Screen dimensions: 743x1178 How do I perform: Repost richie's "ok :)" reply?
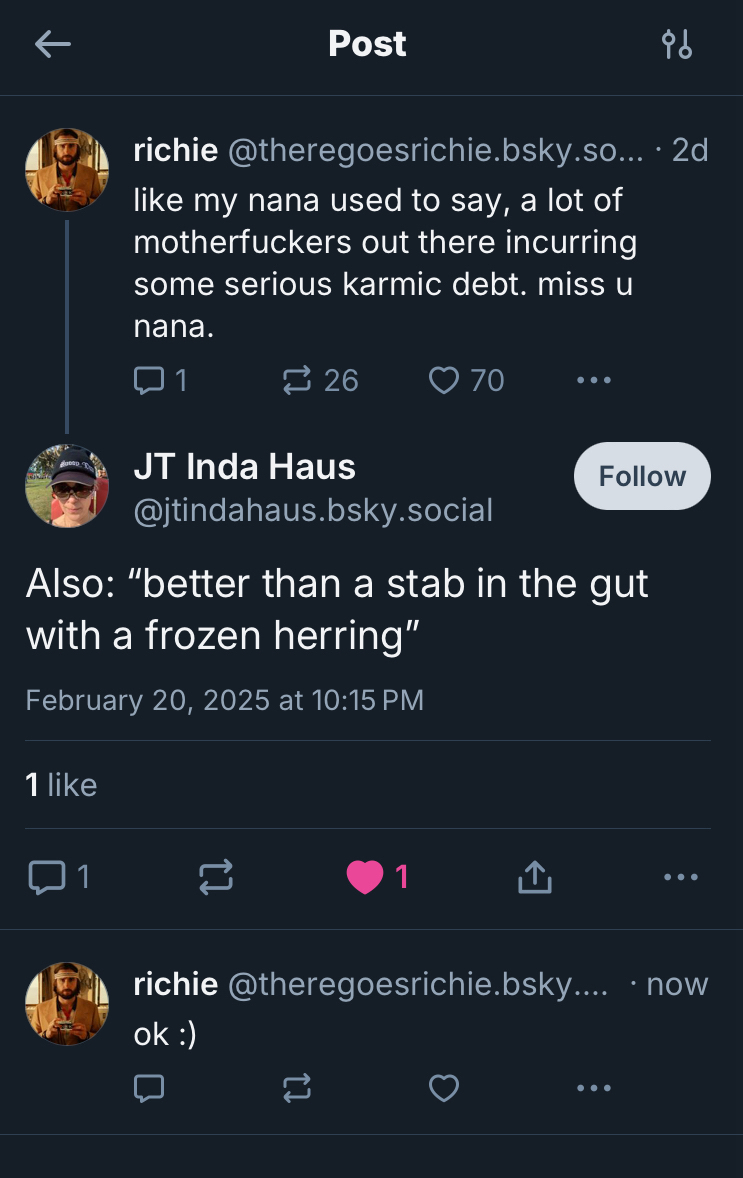(297, 1087)
